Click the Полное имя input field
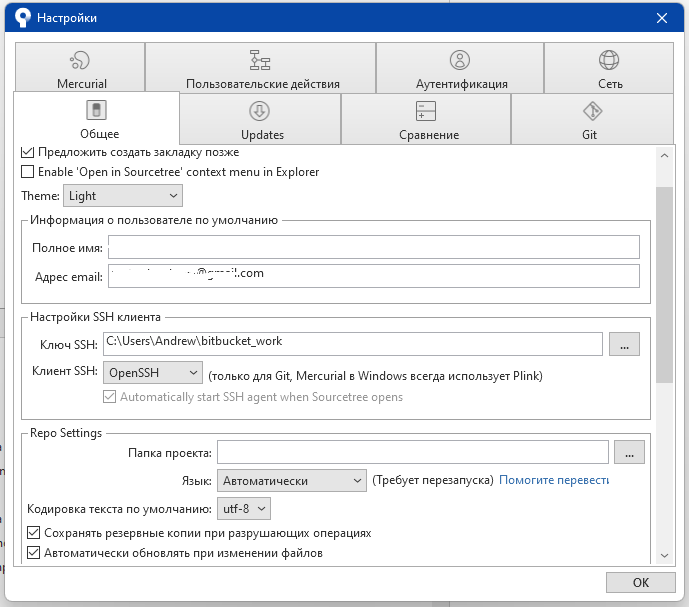Image resolution: width=689 pixels, height=607 pixels. 374,247
